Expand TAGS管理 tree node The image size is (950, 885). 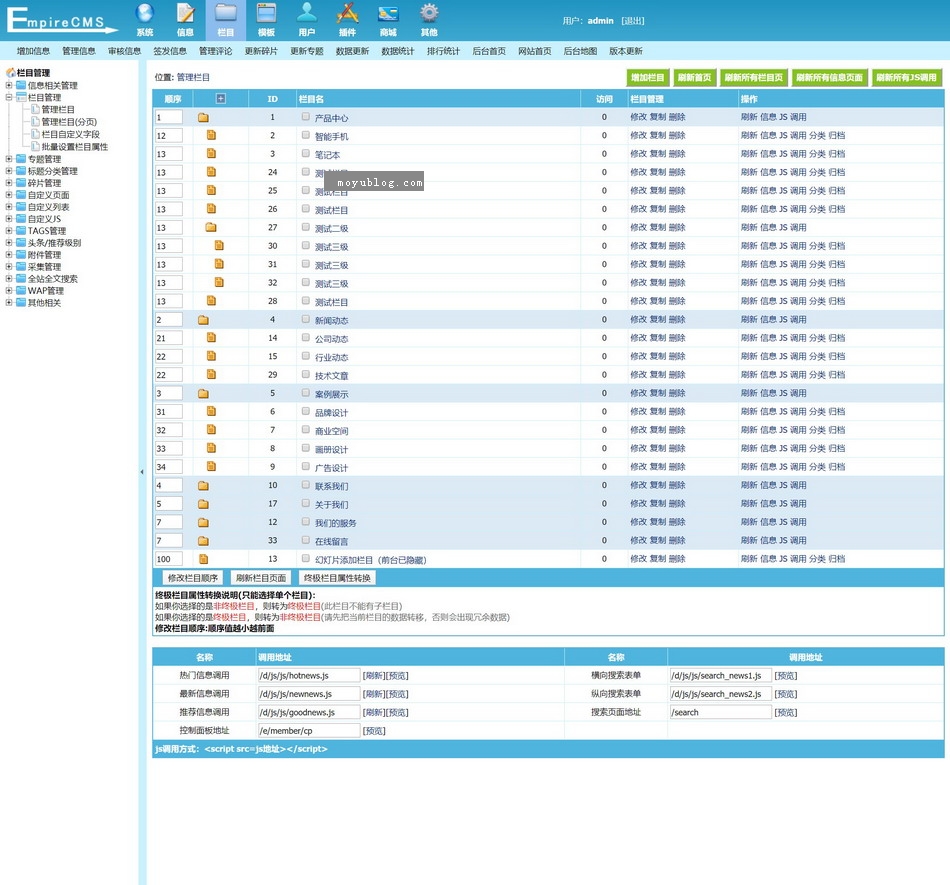[9, 231]
